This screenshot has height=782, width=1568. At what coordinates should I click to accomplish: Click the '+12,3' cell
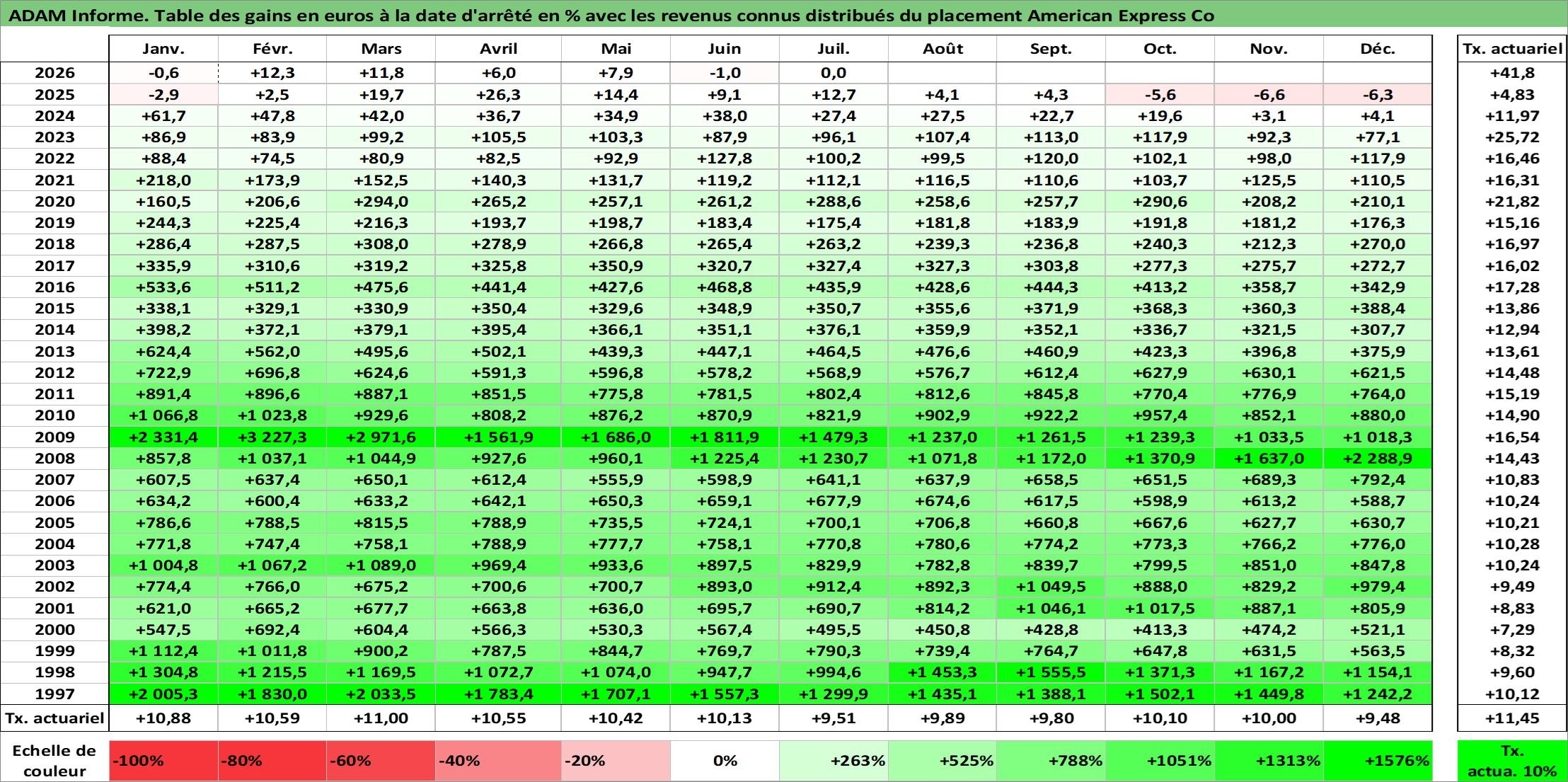pos(272,73)
